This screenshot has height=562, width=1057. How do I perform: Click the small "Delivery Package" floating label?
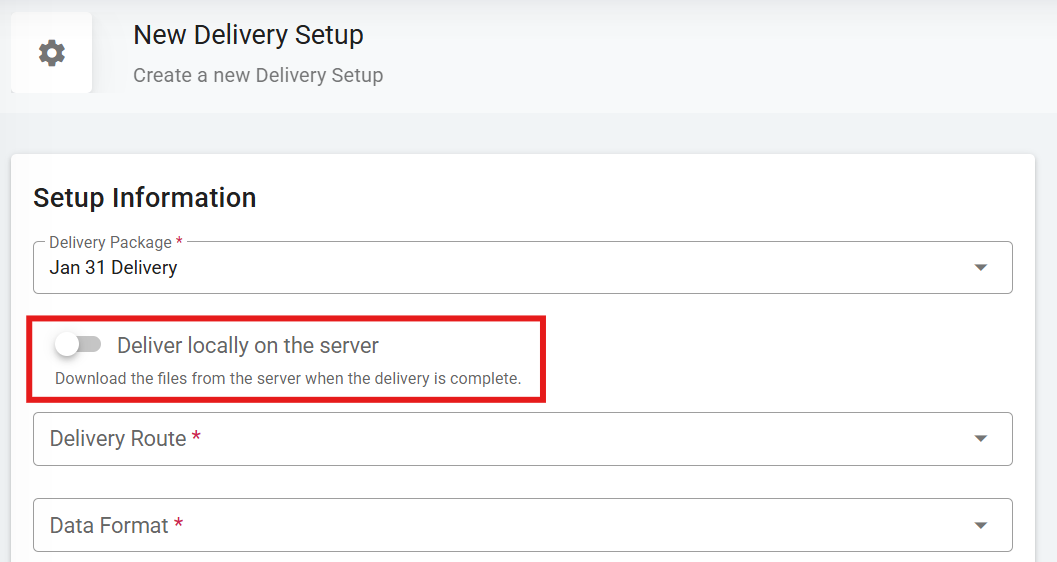pyautogui.click(x=110, y=243)
